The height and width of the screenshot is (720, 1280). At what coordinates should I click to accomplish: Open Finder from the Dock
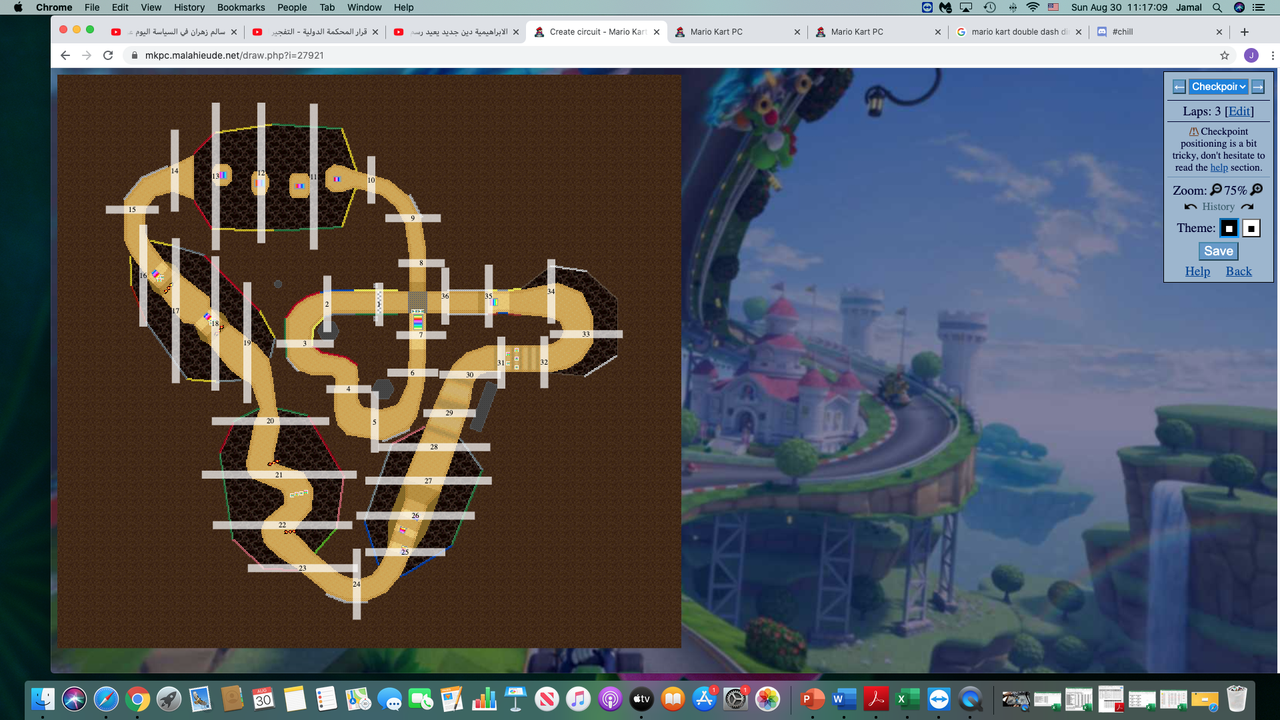pos(43,699)
